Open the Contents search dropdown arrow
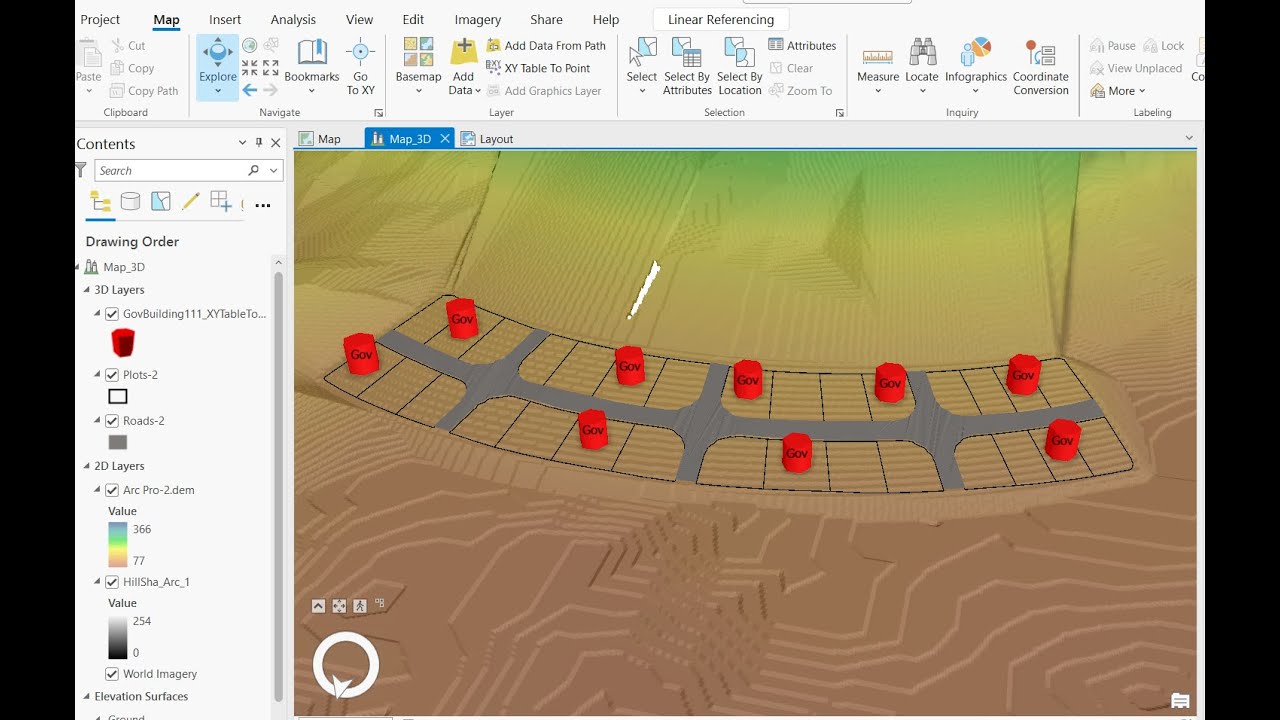Image resolution: width=1280 pixels, height=720 pixels. 273,171
